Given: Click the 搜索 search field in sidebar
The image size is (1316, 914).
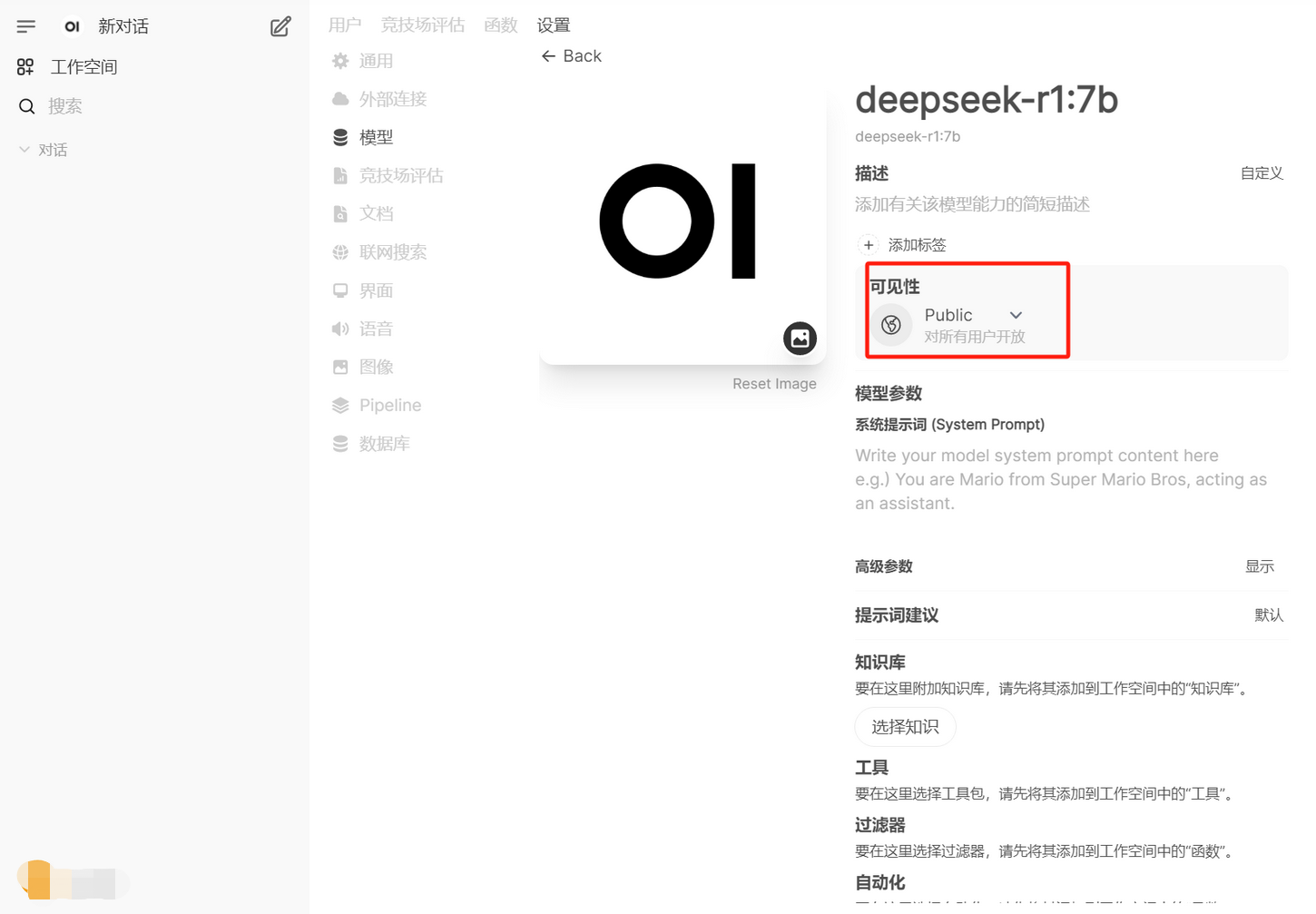Looking at the screenshot, I should pos(65,106).
